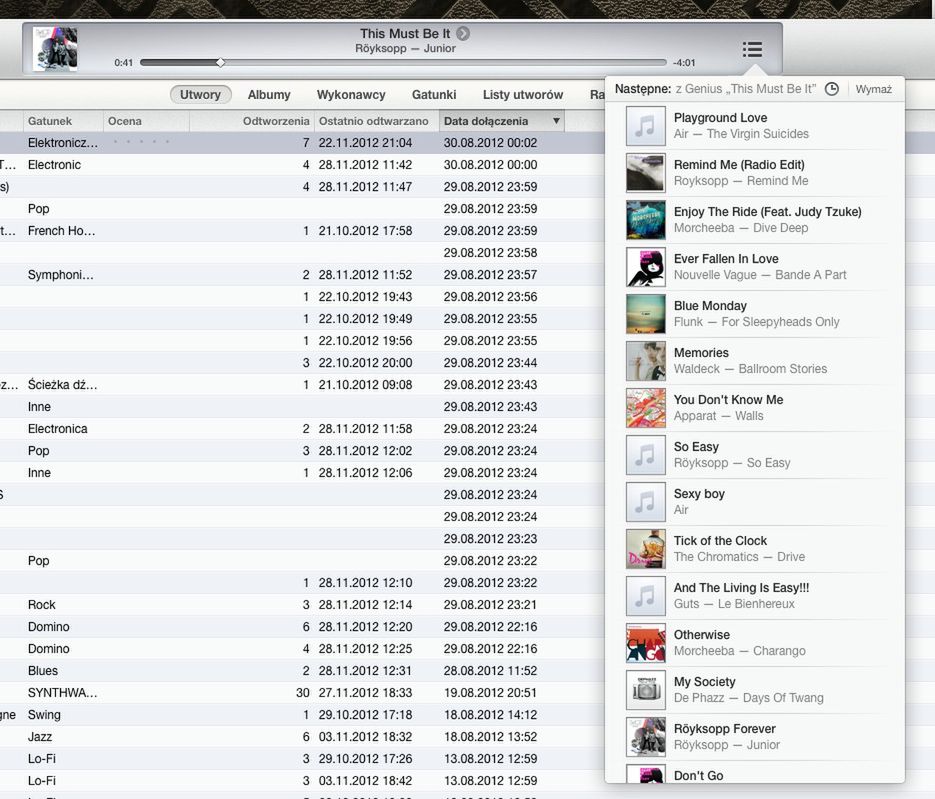Click date 19.08.2012 20:51
The height and width of the screenshot is (799, 935).
coord(490,693)
